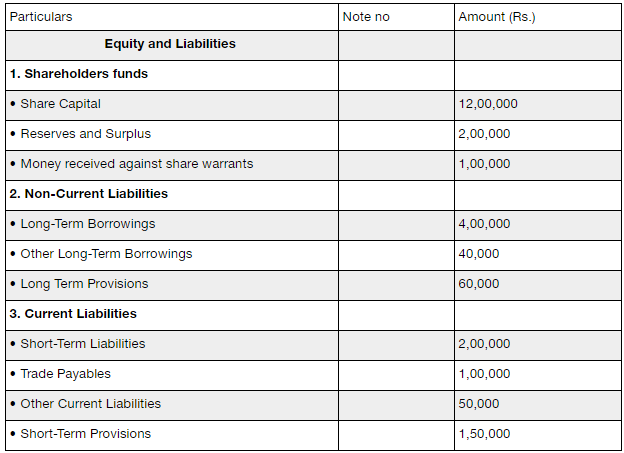Click the Non-Current Liabilities section heading
Image resolution: width=624 pixels, height=453 pixels.
(x=88, y=194)
